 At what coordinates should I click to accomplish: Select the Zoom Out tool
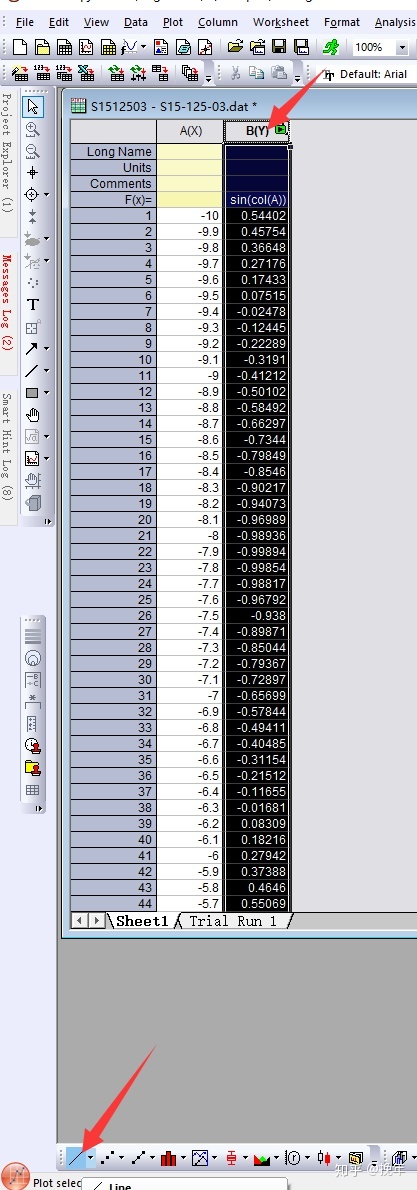[x=33, y=151]
